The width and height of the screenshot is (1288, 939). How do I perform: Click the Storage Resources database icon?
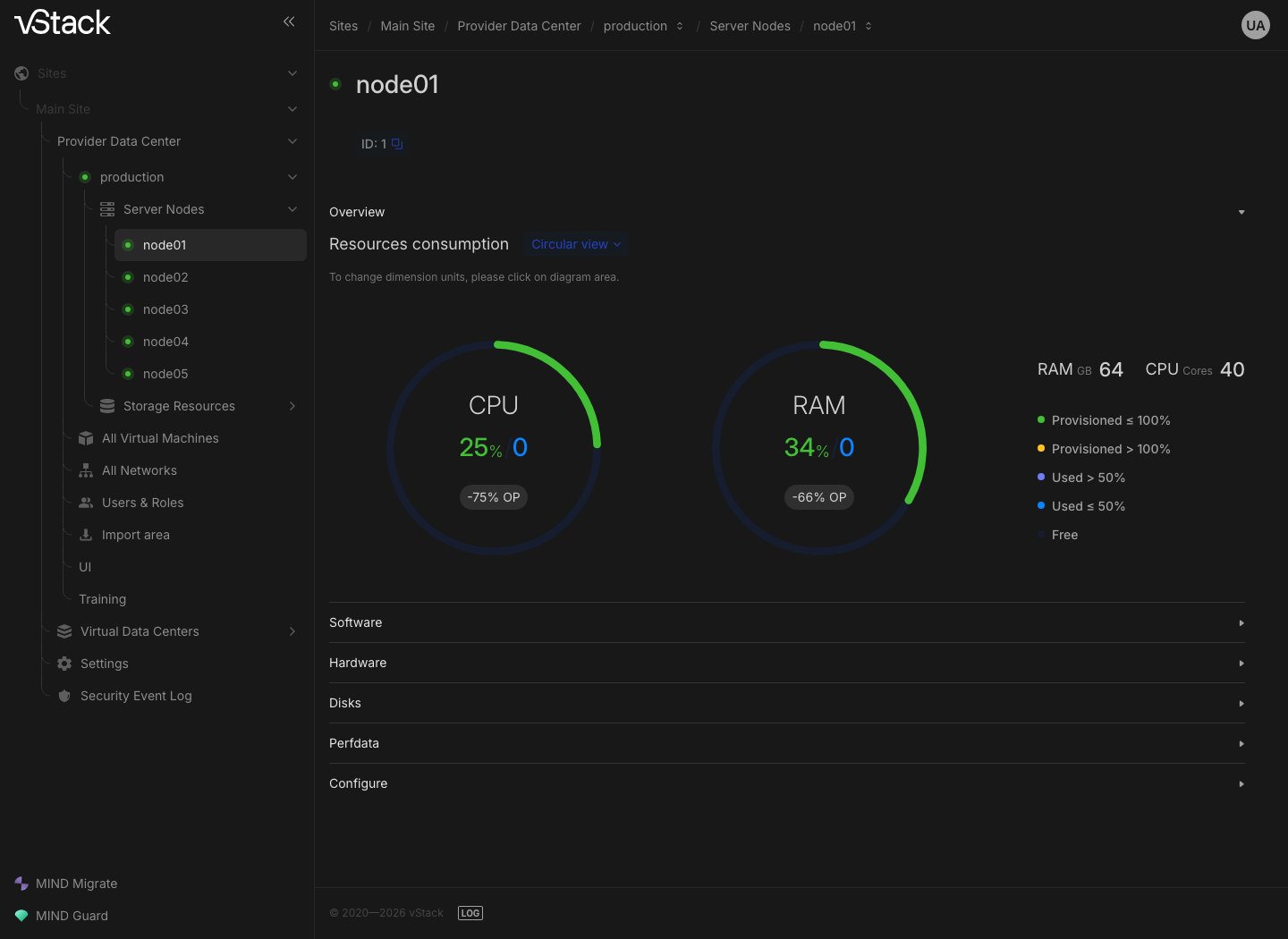coord(107,406)
